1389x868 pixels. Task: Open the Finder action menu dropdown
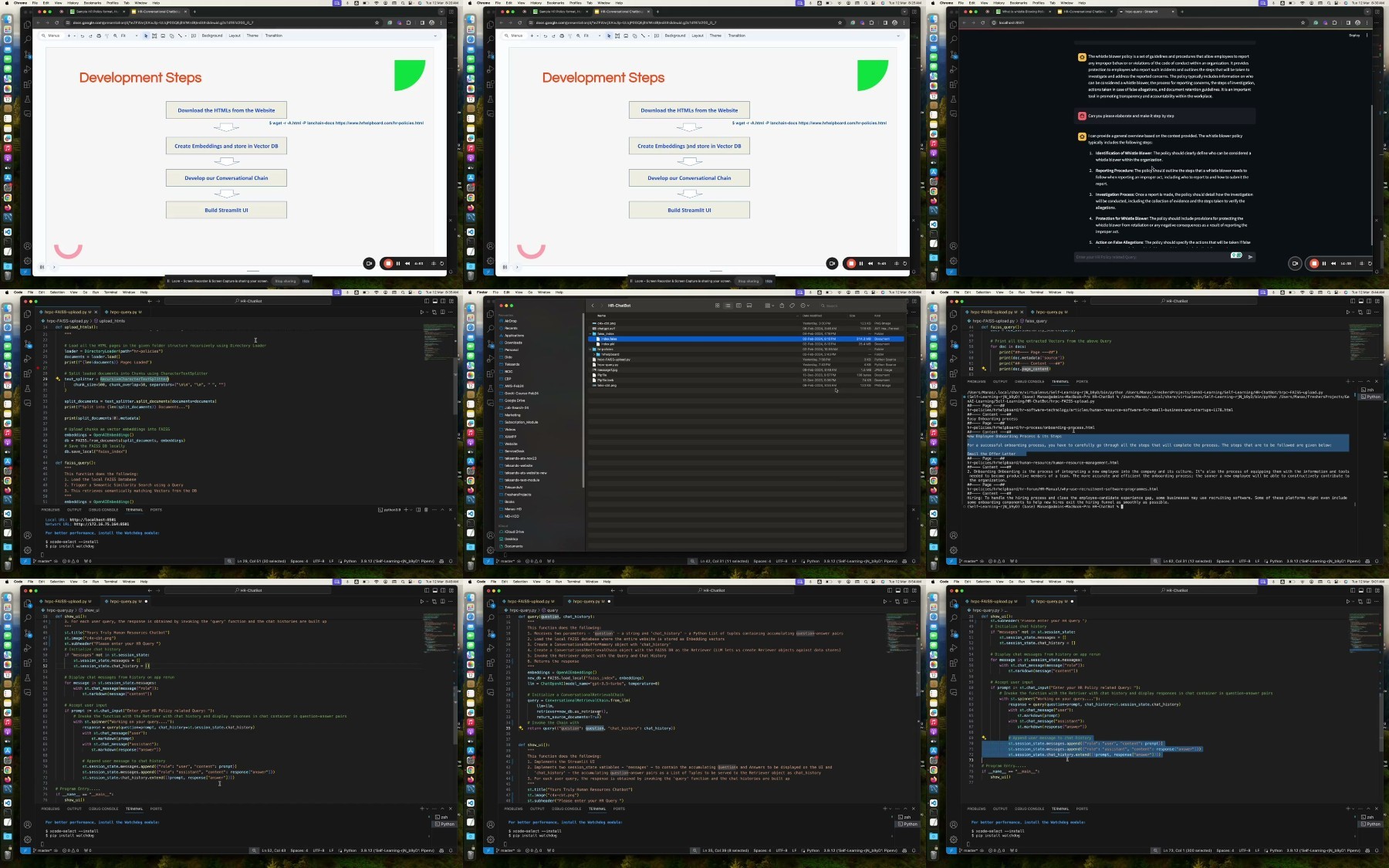click(803, 306)
